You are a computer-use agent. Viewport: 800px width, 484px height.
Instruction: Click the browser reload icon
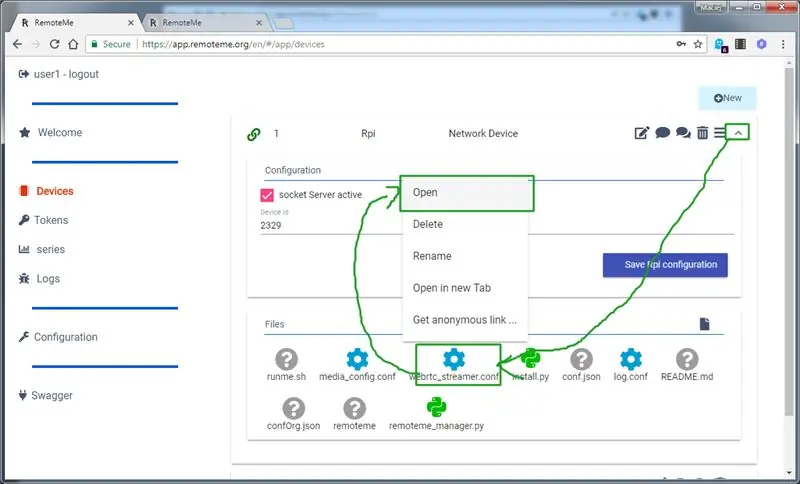pyautogui.click(x=55, y=44)
